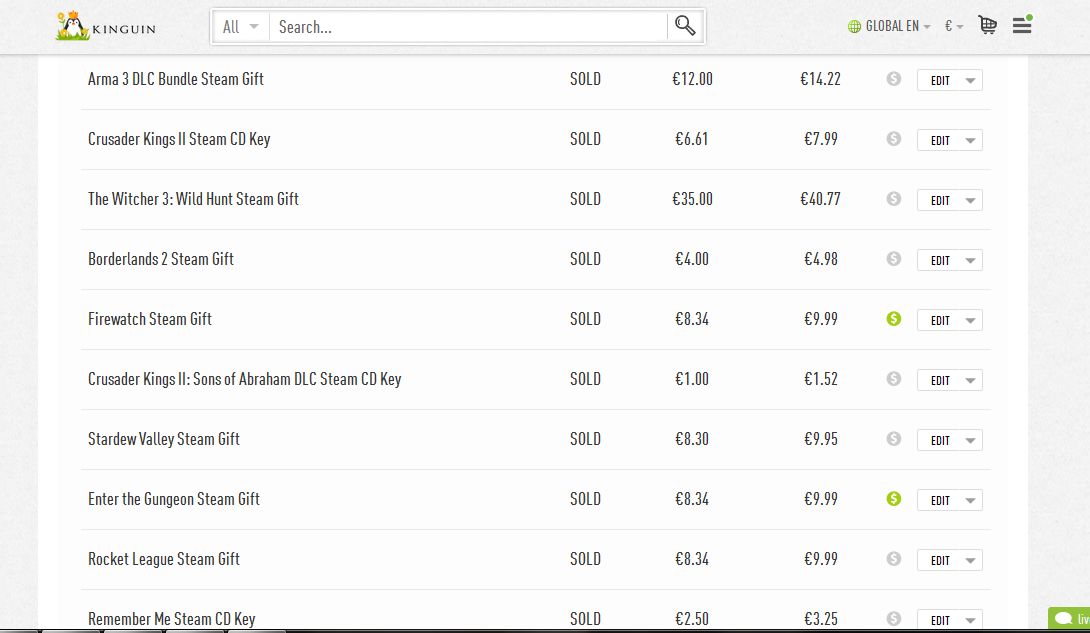Open the Remember Me Steam CD Key listing

(x=172, y=618)
